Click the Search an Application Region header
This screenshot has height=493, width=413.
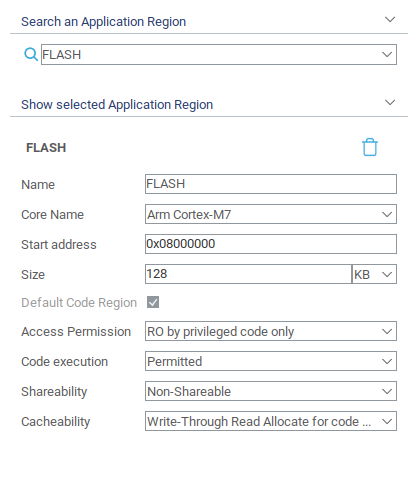click(x=104, y=22)
